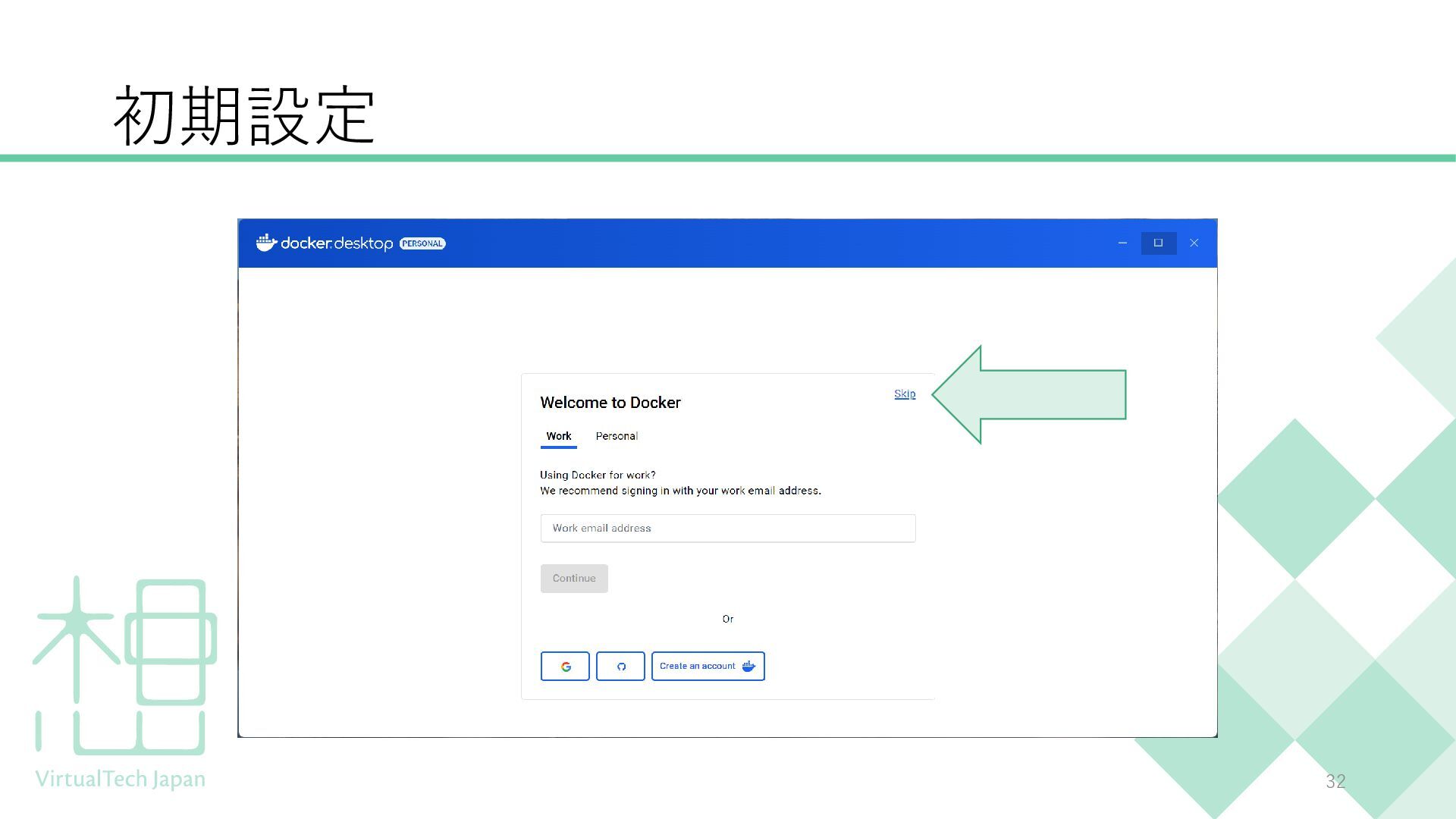Click the Docker whale logo in title bar
The image size is (1456, 819).
coord(266,243)
